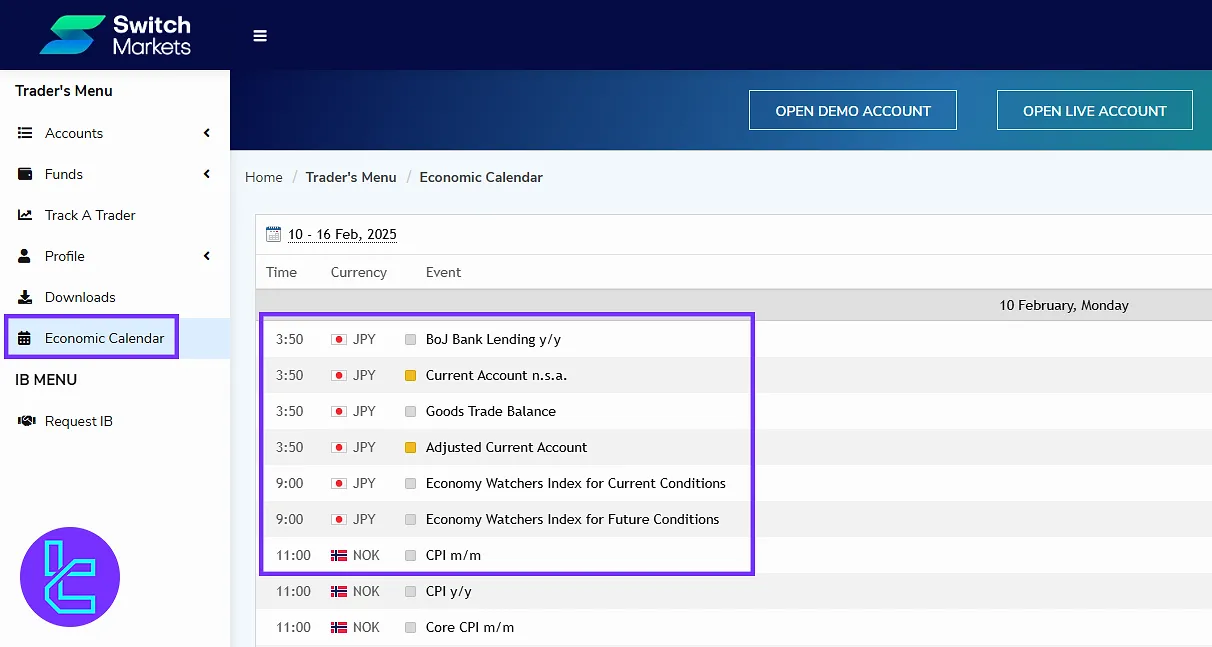Click the 10 February, Monday date row
The width and height of the screenshot is (1212, 647).
[734, 305]
